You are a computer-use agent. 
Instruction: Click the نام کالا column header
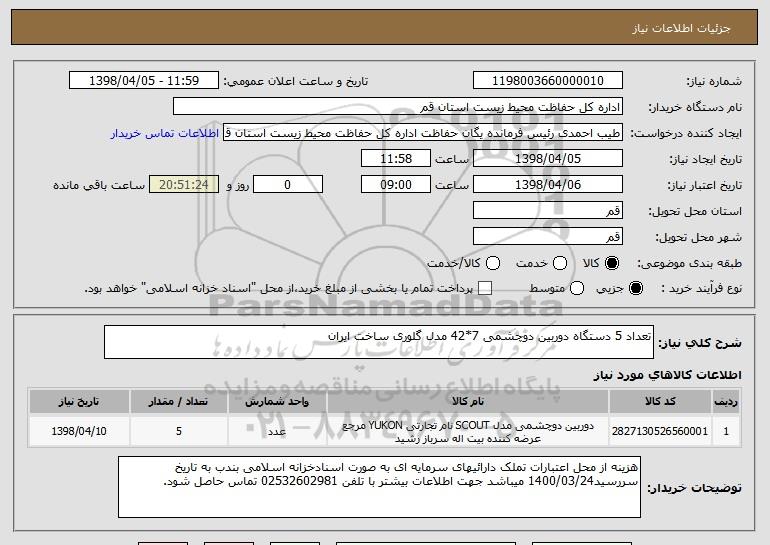[x=468, y=402]
